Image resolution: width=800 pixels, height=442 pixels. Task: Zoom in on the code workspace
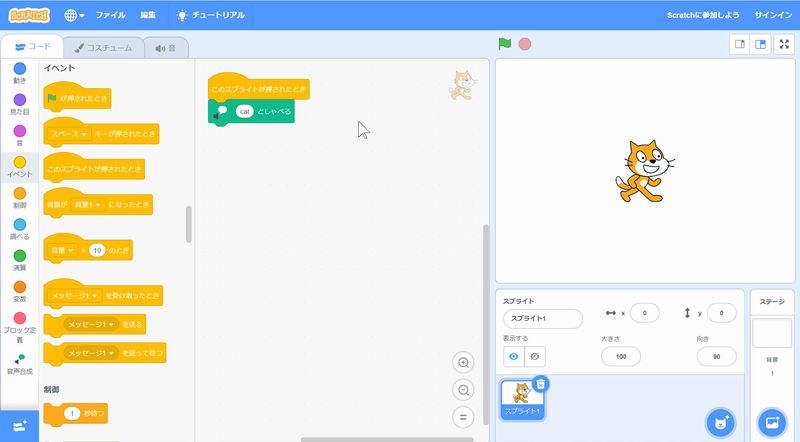click(462, 362)
